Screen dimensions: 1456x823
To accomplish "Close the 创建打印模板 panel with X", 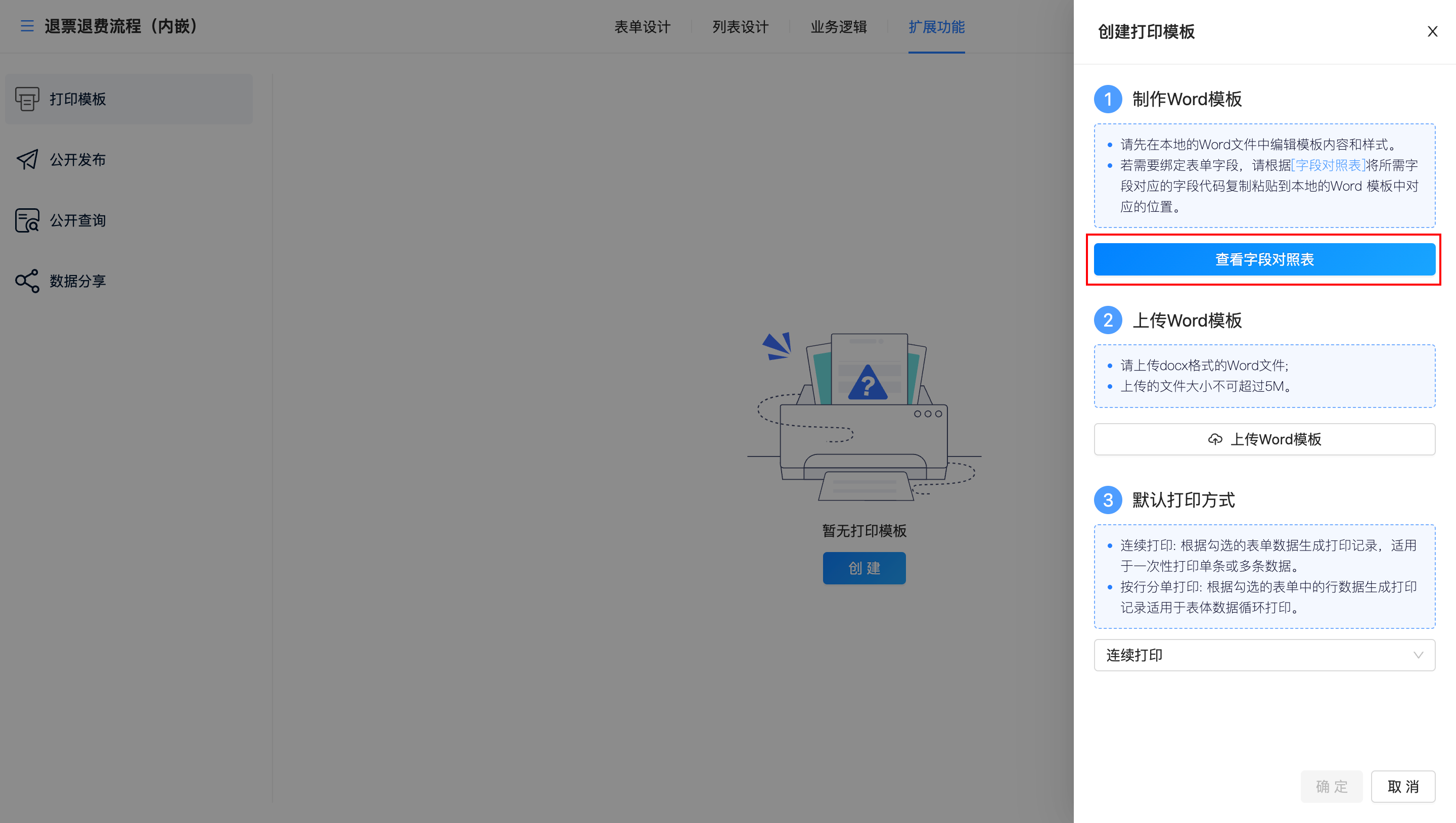I will [1432, 32].
